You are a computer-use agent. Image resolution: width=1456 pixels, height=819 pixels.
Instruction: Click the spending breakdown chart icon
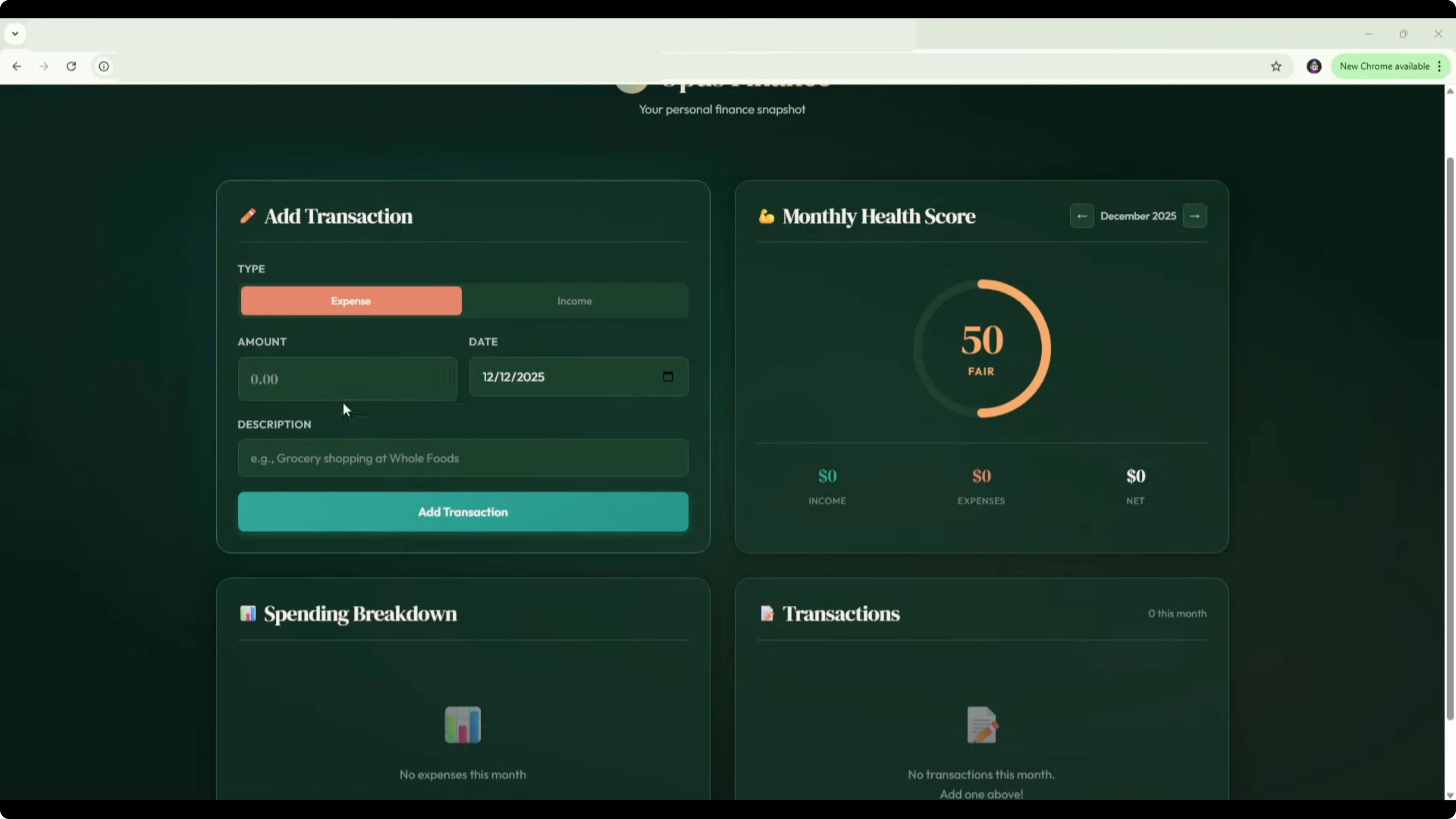click(x=463, y=724)
